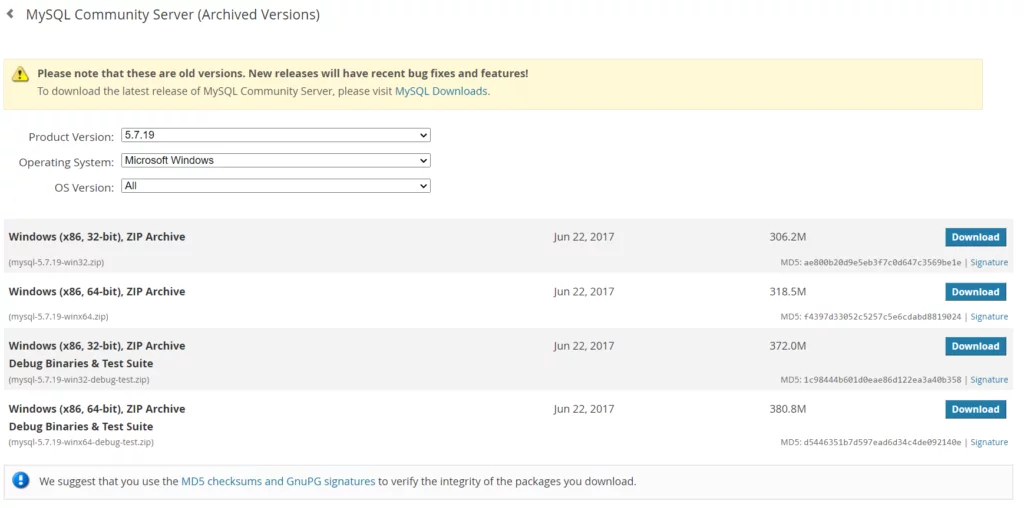Click the OS Version label
Image resolution: width=1024 pixels, height=507 pixels.
pyautogui.click(x=84, y=188)
